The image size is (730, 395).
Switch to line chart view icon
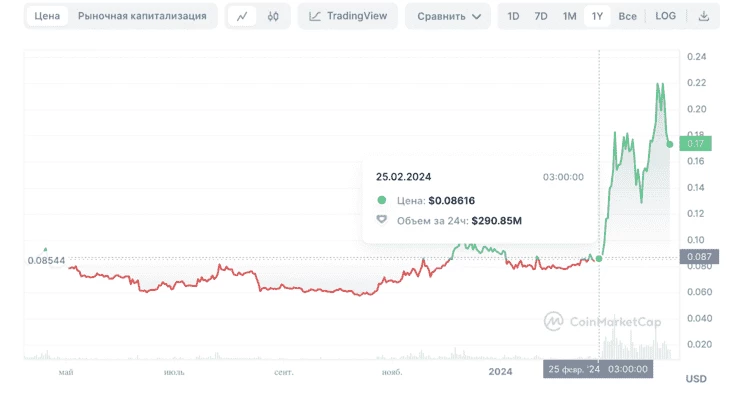(x=242, y=16)
